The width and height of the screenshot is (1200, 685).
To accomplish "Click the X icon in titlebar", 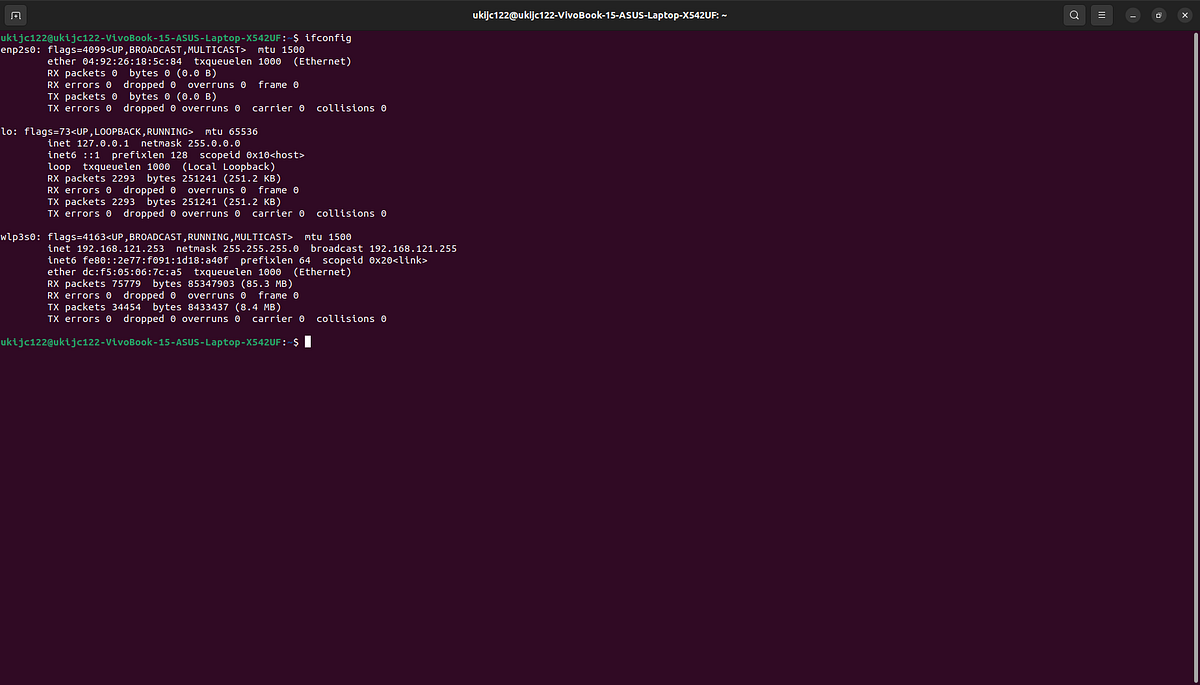I will 1184,15.
